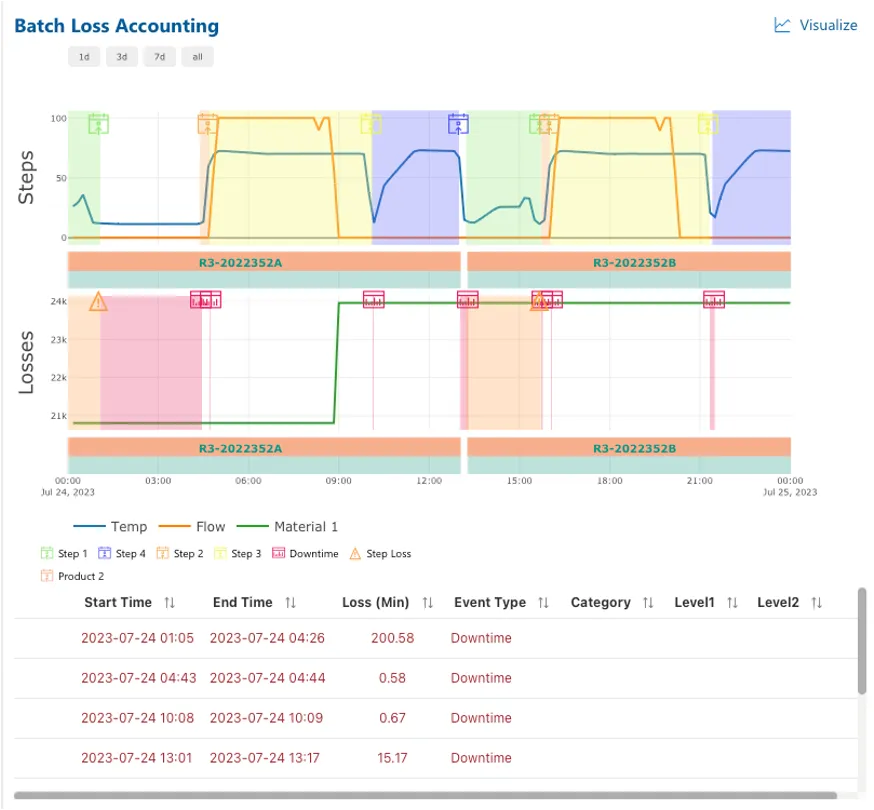Click the Batch Loss Accounting title
Image resolution: width=874 pixels, height=810 pixels.
116,26
